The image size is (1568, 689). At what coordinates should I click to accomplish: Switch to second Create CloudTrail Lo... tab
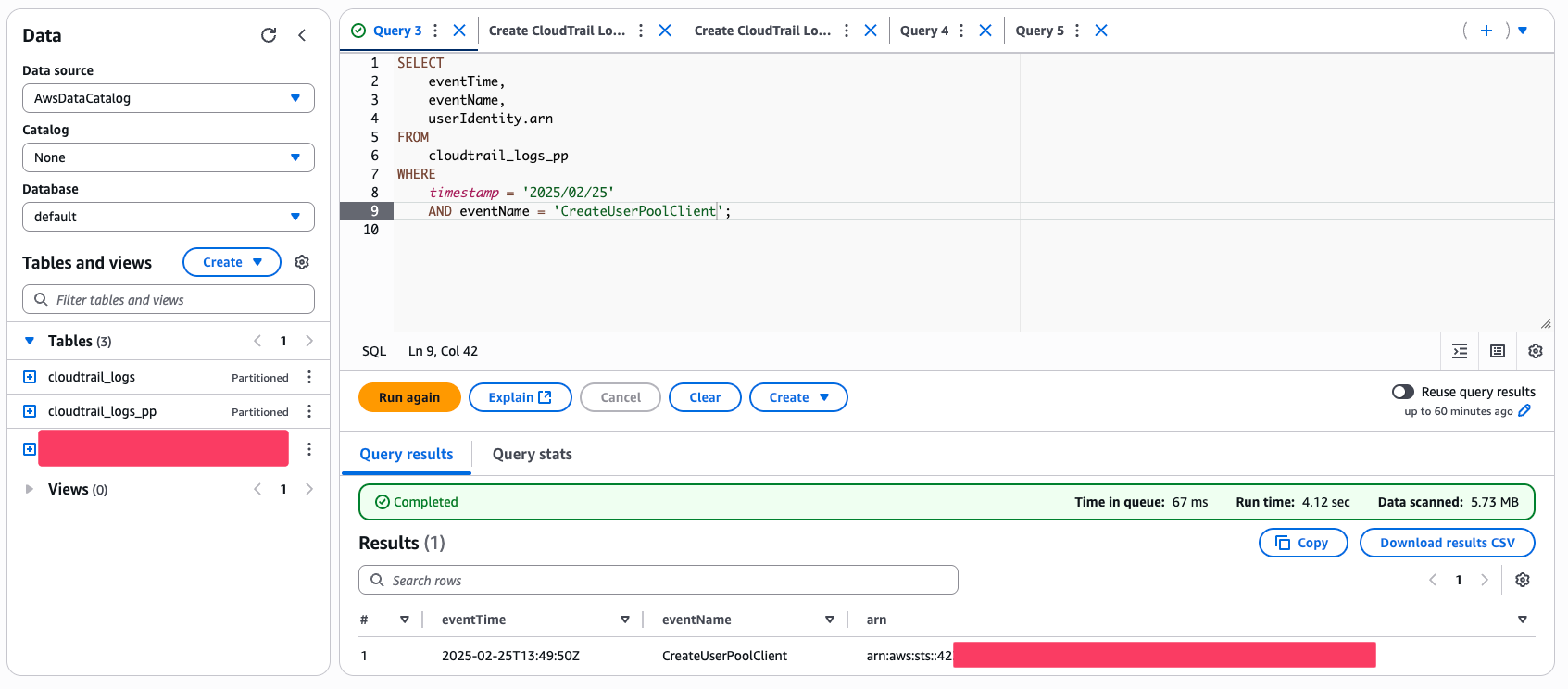(x=762, y=31)
